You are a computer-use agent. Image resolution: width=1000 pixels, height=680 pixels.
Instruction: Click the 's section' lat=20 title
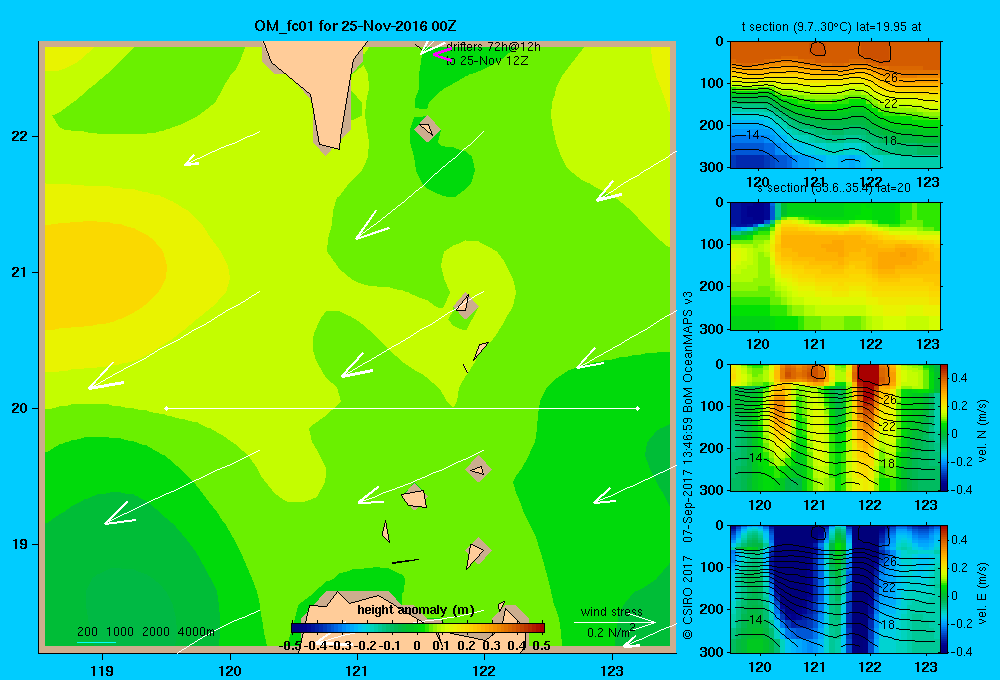834,188
